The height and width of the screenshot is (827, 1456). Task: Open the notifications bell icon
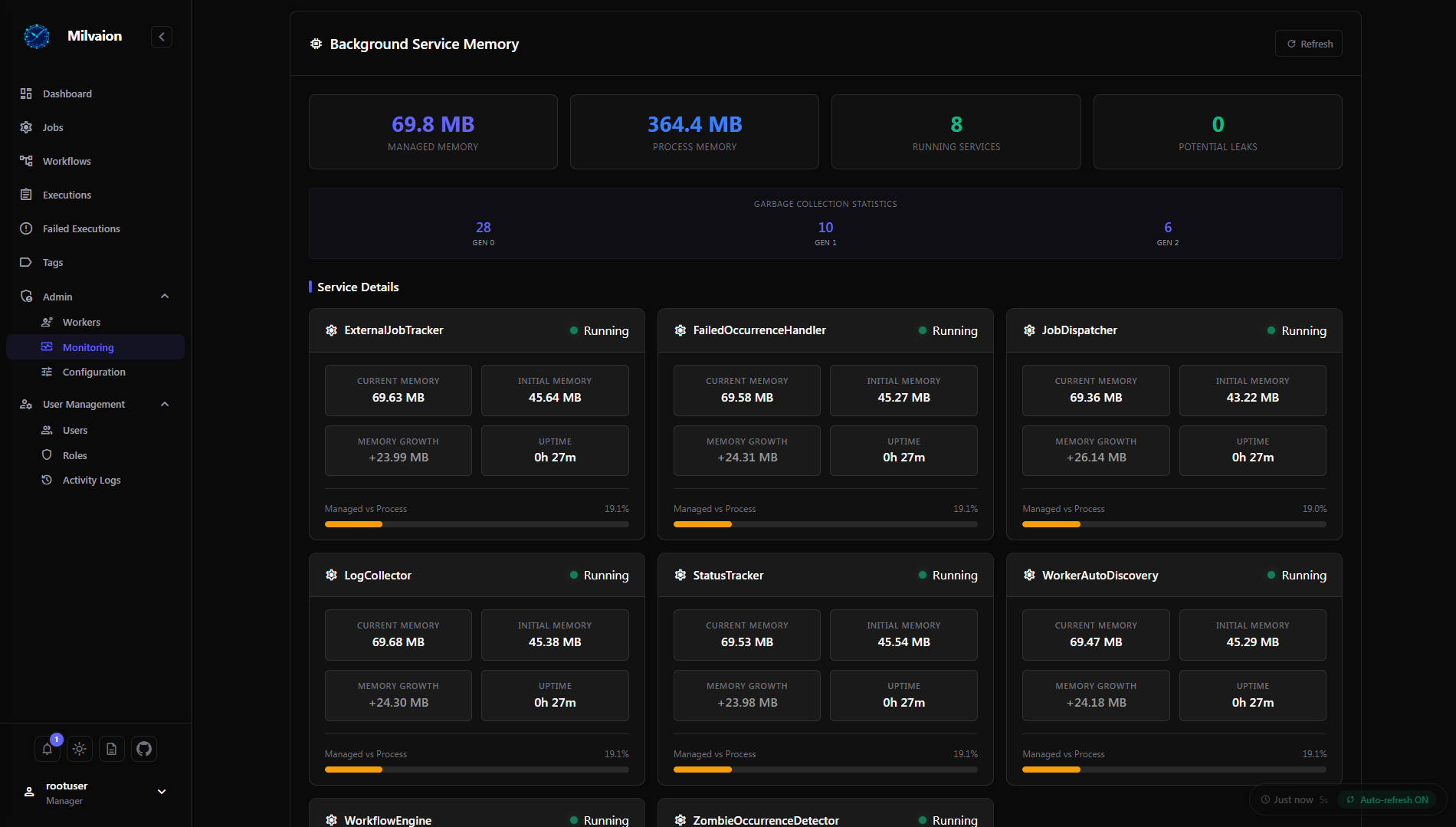coord(47,749)
